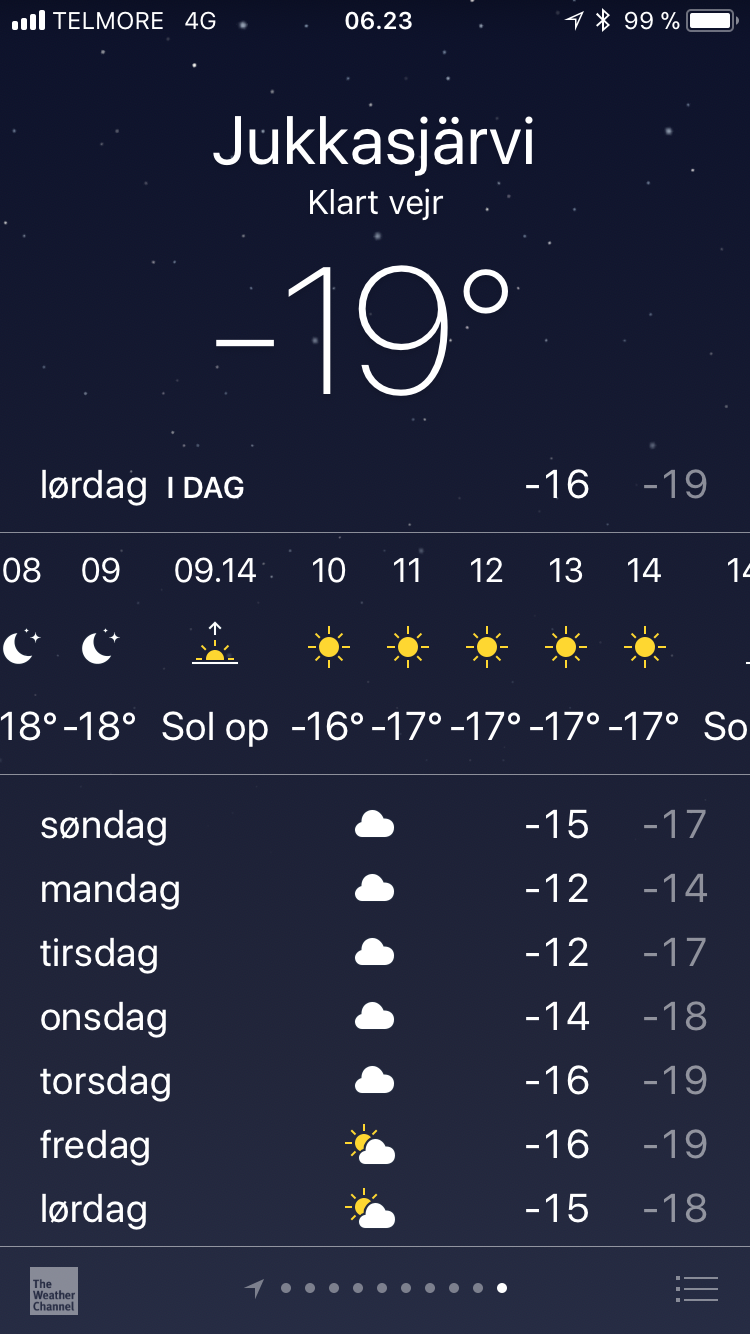
Task: Select the onsdag forecast row
Action: (x=374, y=1017)
